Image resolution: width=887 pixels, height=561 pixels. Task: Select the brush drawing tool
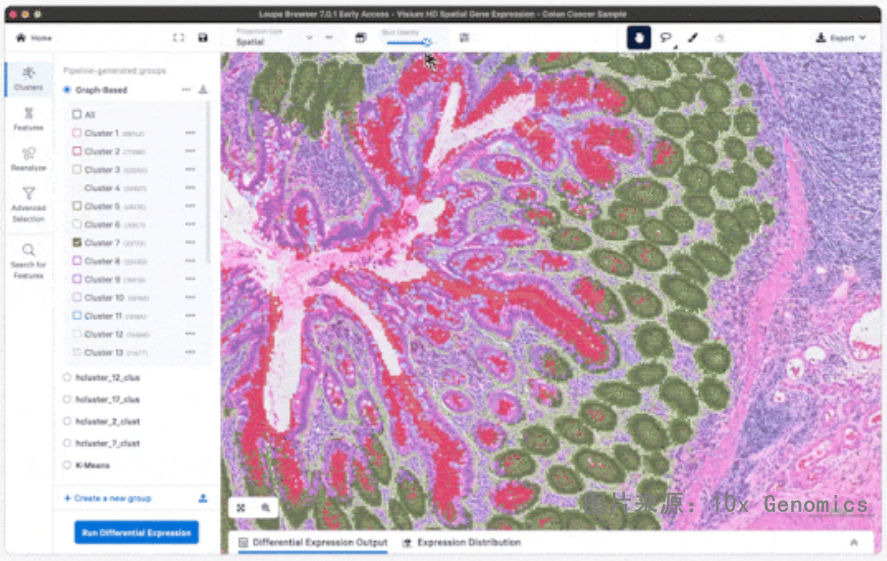coord(692,37)
